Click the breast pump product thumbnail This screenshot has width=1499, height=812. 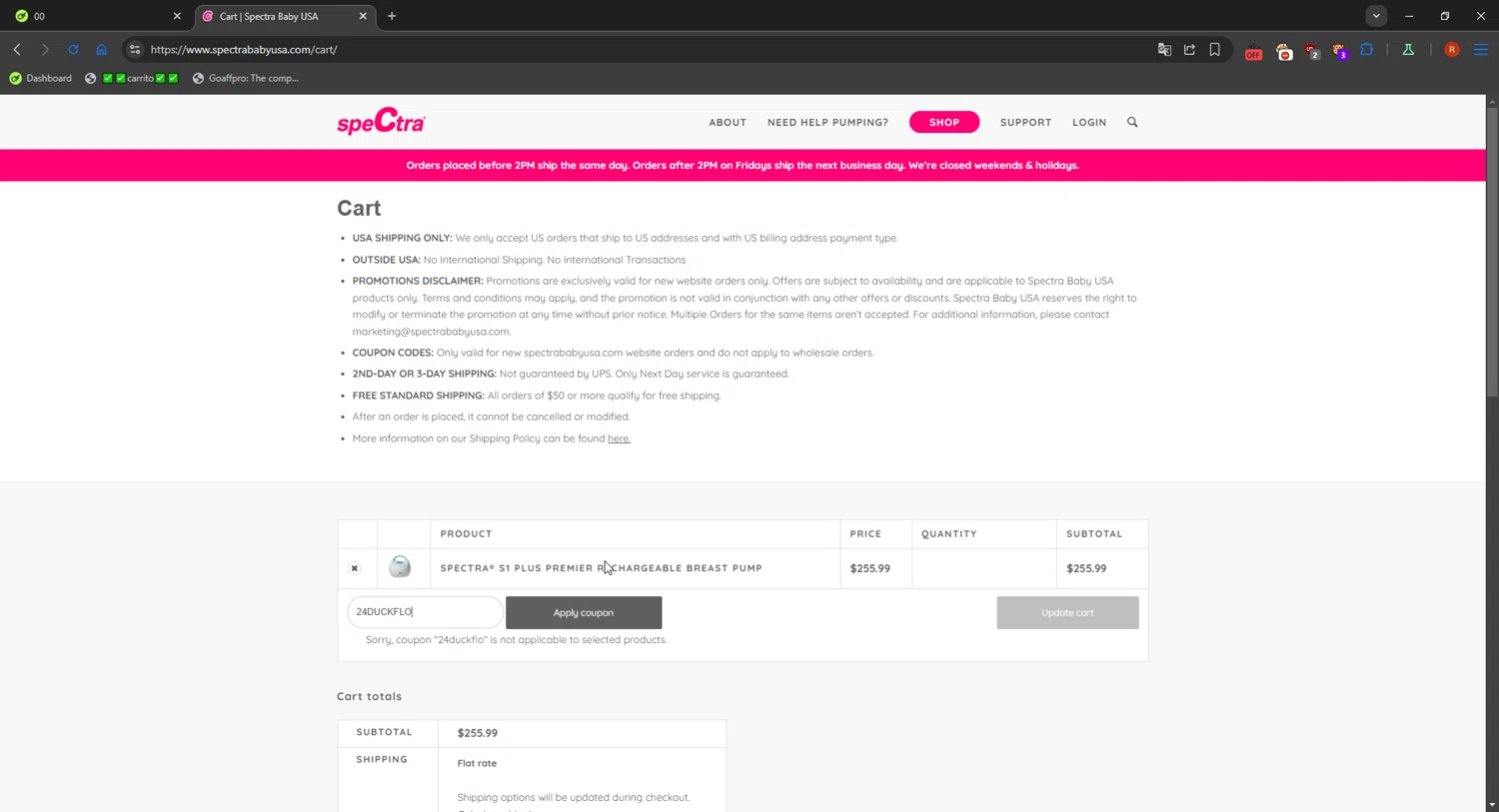pyautogui.click(x=400, y=567)
